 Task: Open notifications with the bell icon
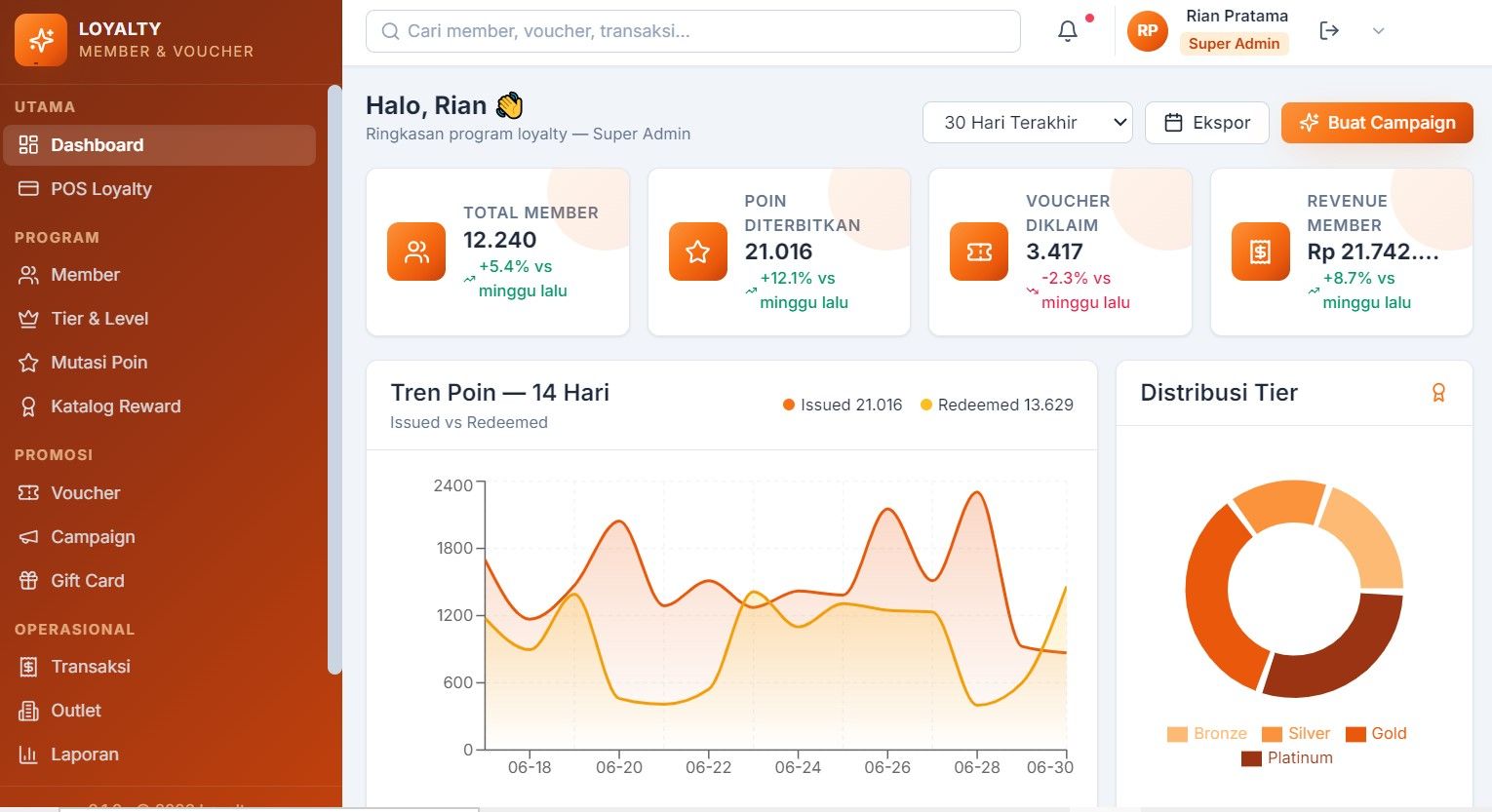[1068, 31]
